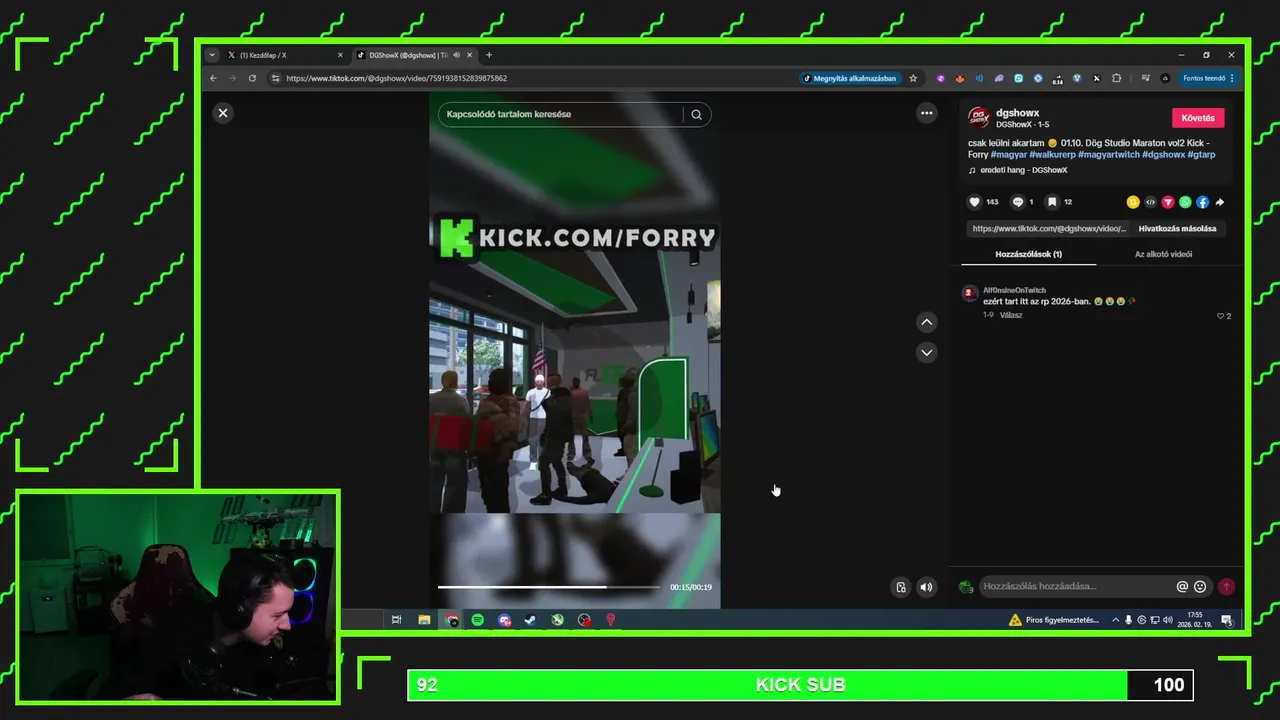Follow dgshowx with the Követés button
The width and height of the screenshot is (1280, 720).
click(x=1198, y=118)
